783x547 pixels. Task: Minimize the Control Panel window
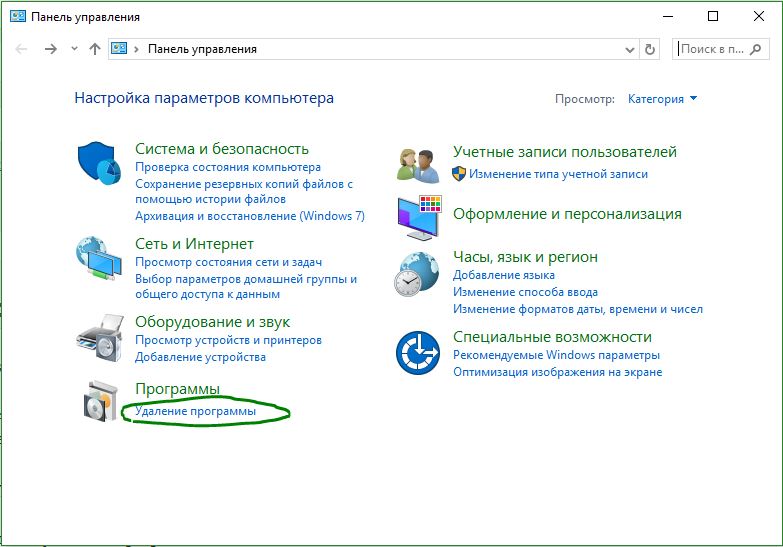pos(668,16)
